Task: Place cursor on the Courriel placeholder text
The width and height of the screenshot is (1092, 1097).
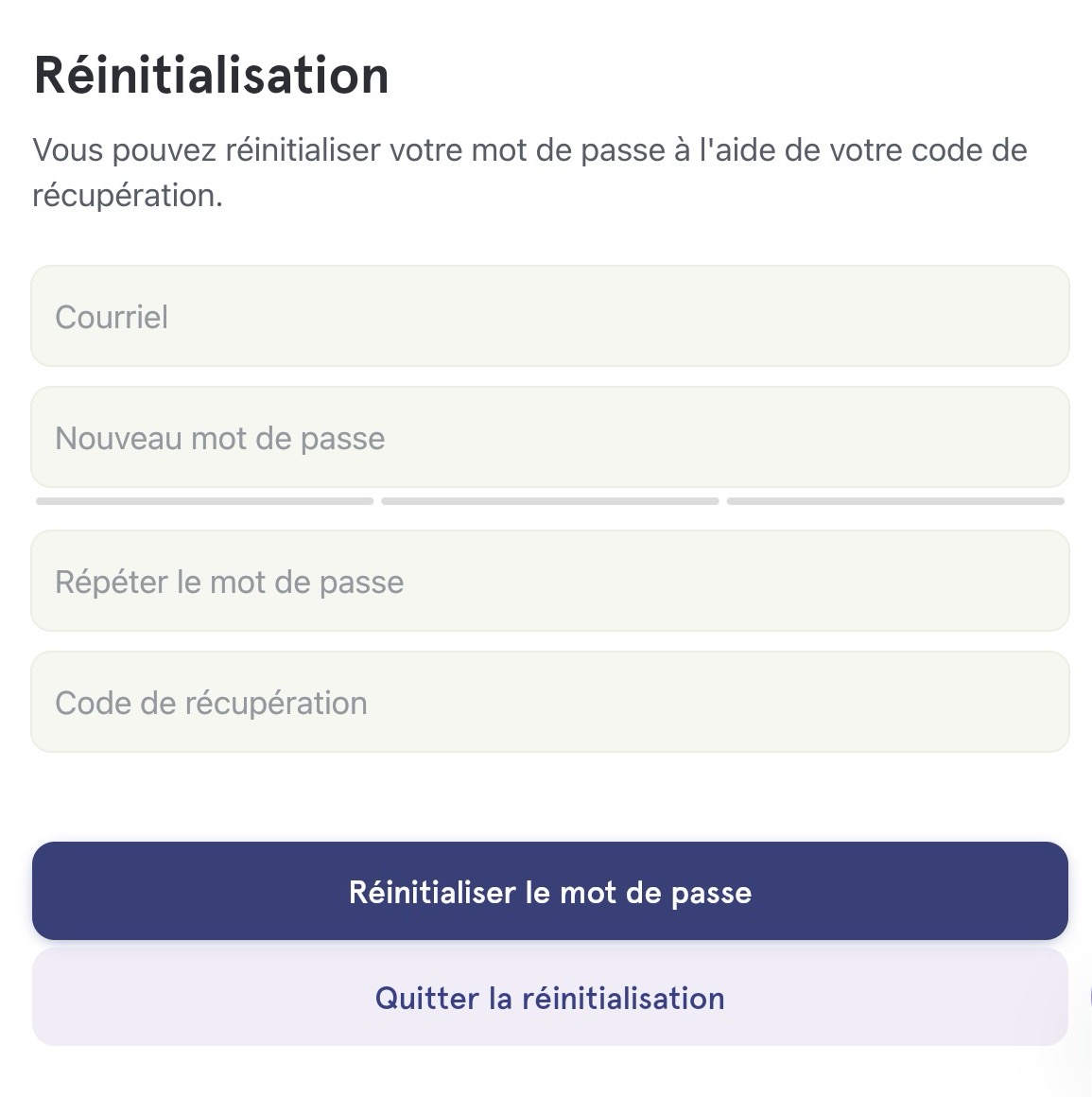Action: (x=112, y=317)
